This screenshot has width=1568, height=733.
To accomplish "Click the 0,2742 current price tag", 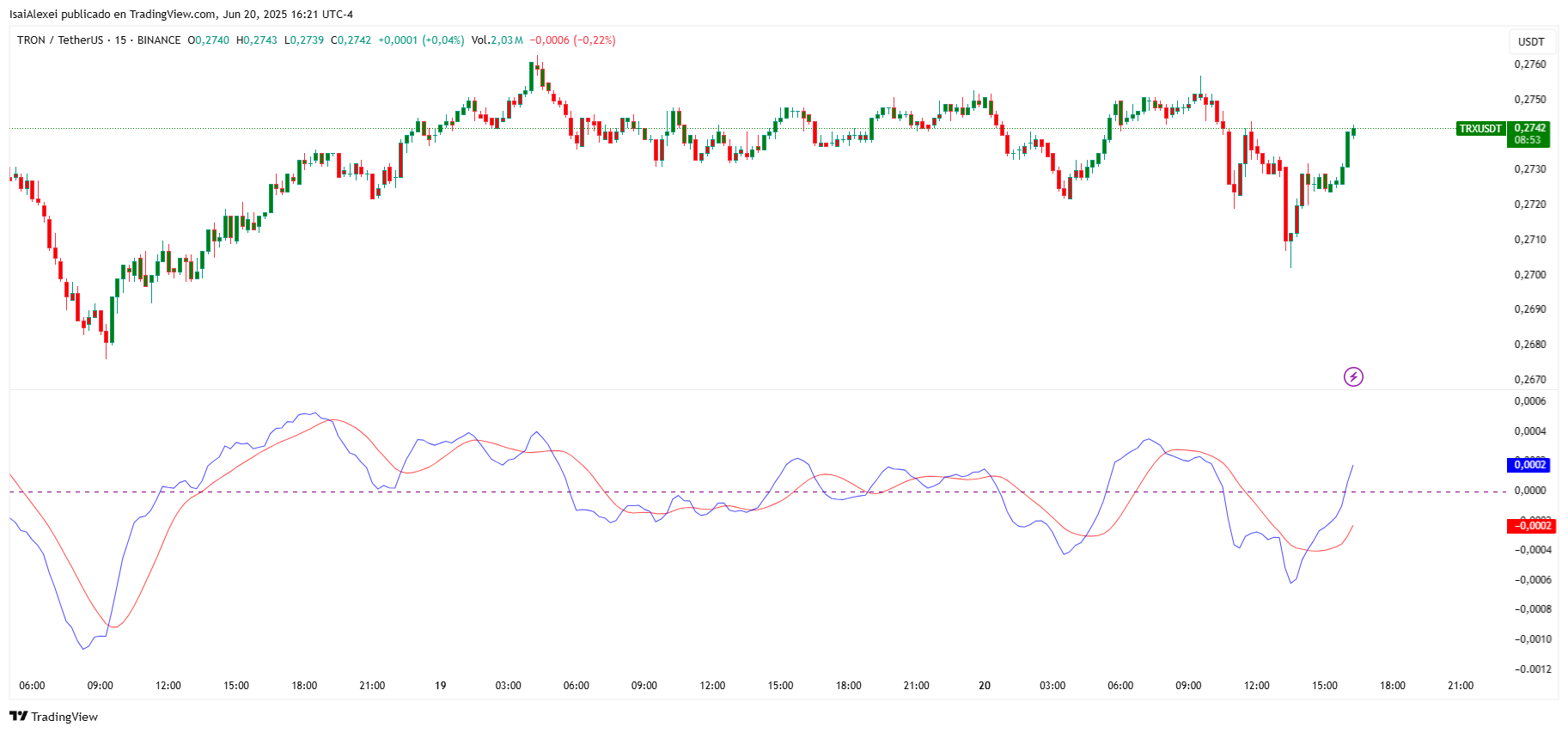I will (x=1530, y=128).
